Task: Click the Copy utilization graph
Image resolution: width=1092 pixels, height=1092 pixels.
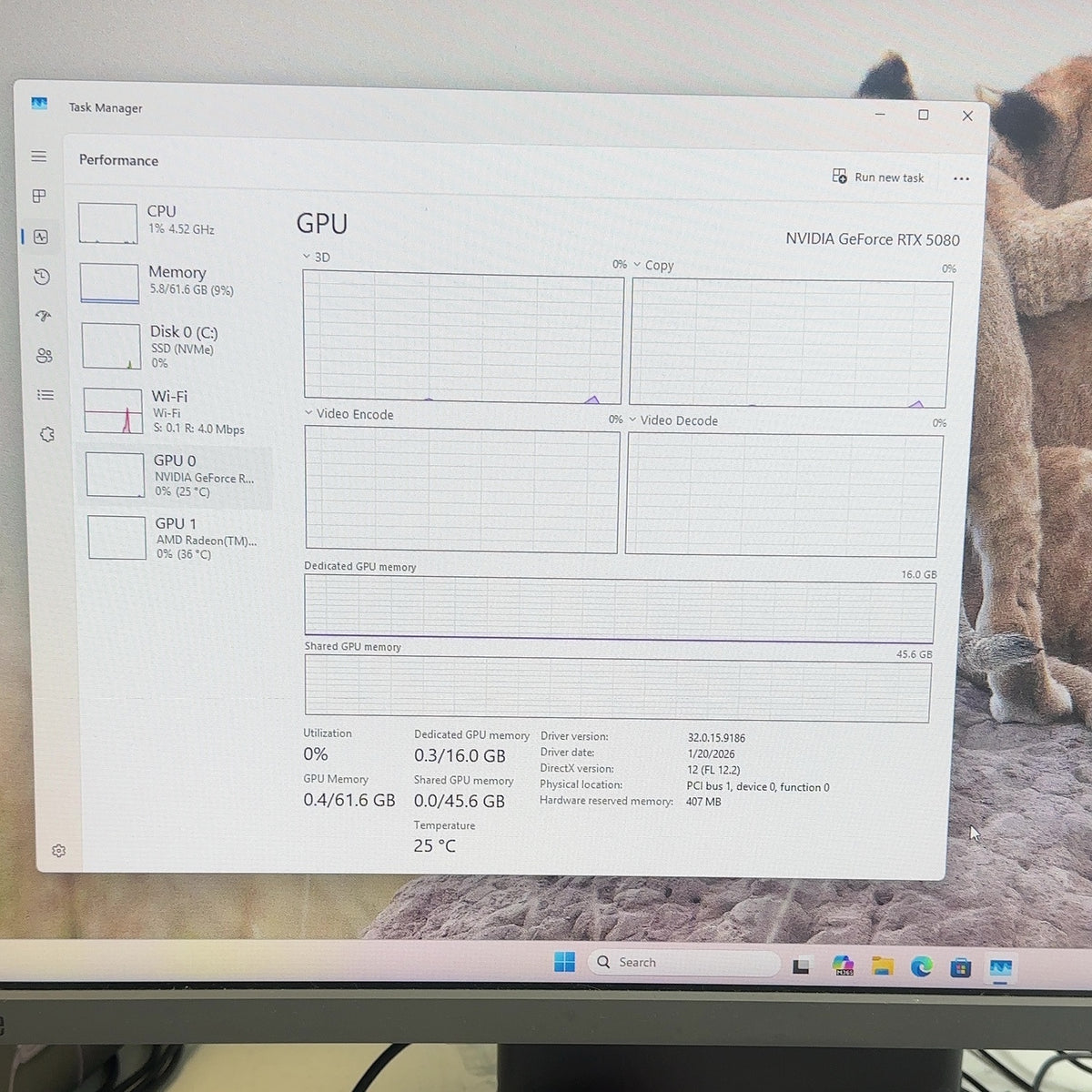Action: (x=790, y=343)
